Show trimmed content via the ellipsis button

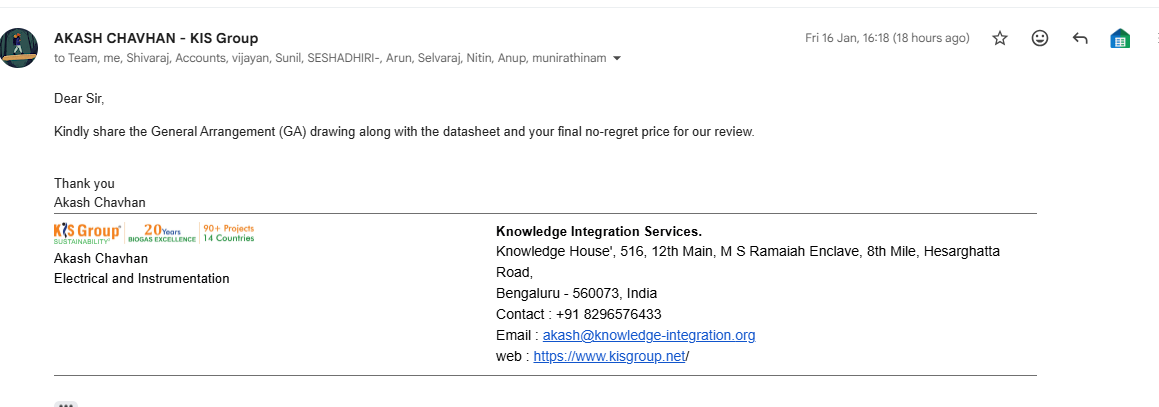pyautogui.click(x=66, y=404)
